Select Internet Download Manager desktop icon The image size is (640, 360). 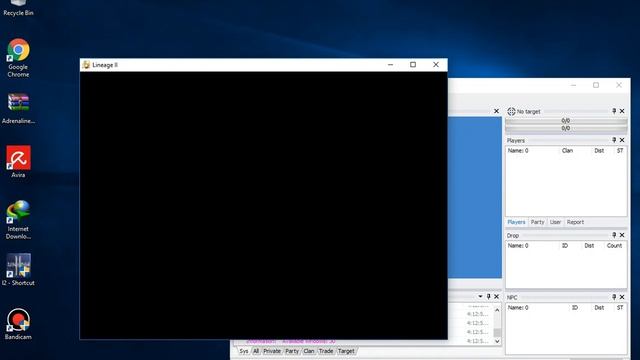[x=18, y=220]
